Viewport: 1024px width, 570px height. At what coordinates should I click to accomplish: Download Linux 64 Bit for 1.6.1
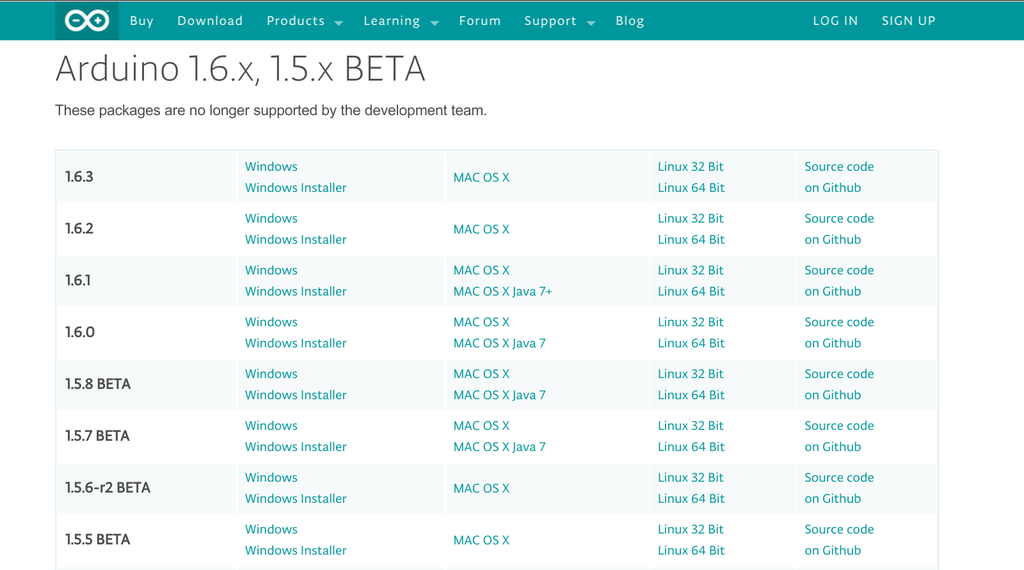click(x=691, y=291)
